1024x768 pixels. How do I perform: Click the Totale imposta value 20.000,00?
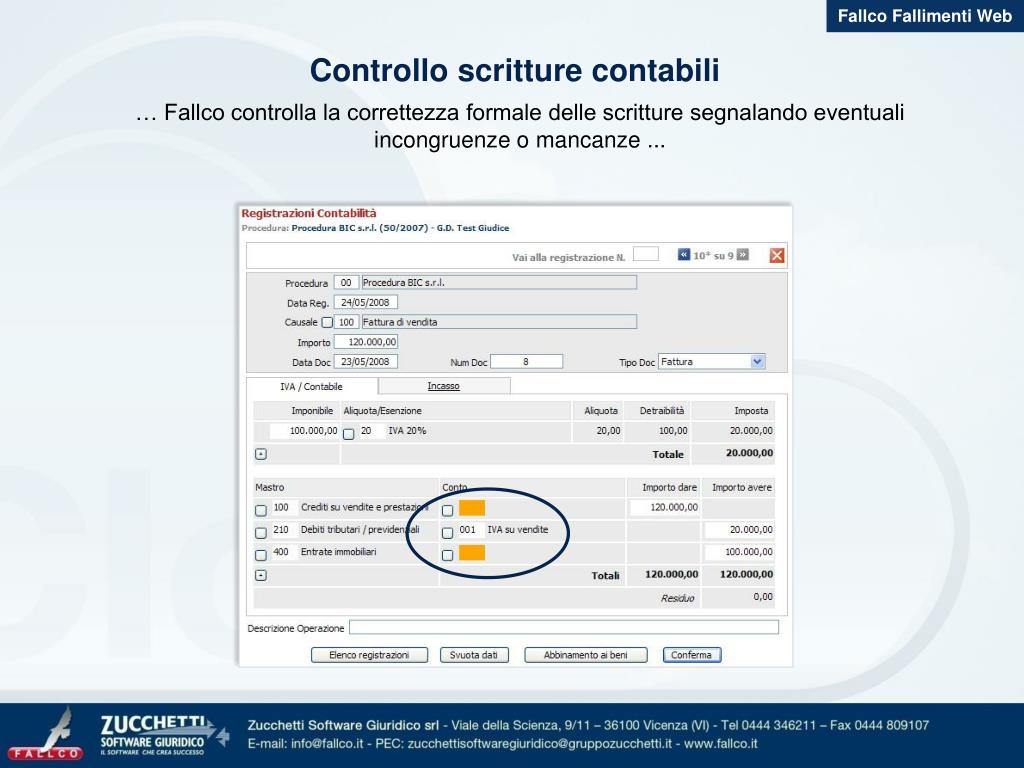pyautogui.click(x=749, y=453)
